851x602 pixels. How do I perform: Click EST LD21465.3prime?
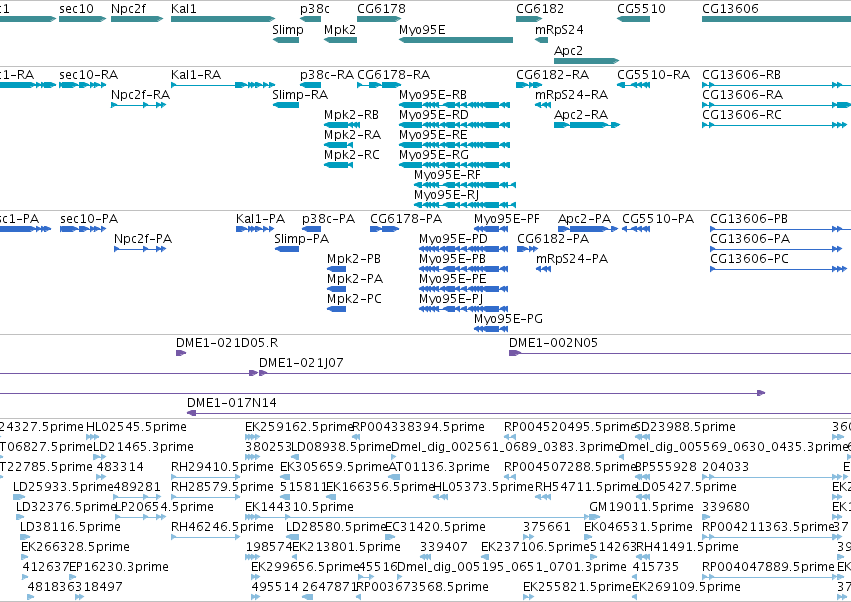(143, 447)
